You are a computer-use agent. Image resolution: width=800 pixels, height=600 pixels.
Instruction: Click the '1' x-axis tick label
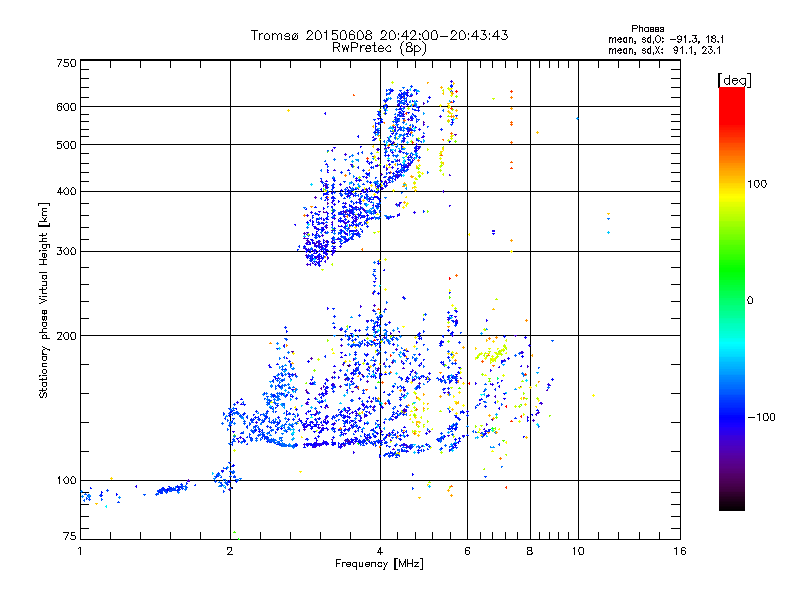[80, 551]
